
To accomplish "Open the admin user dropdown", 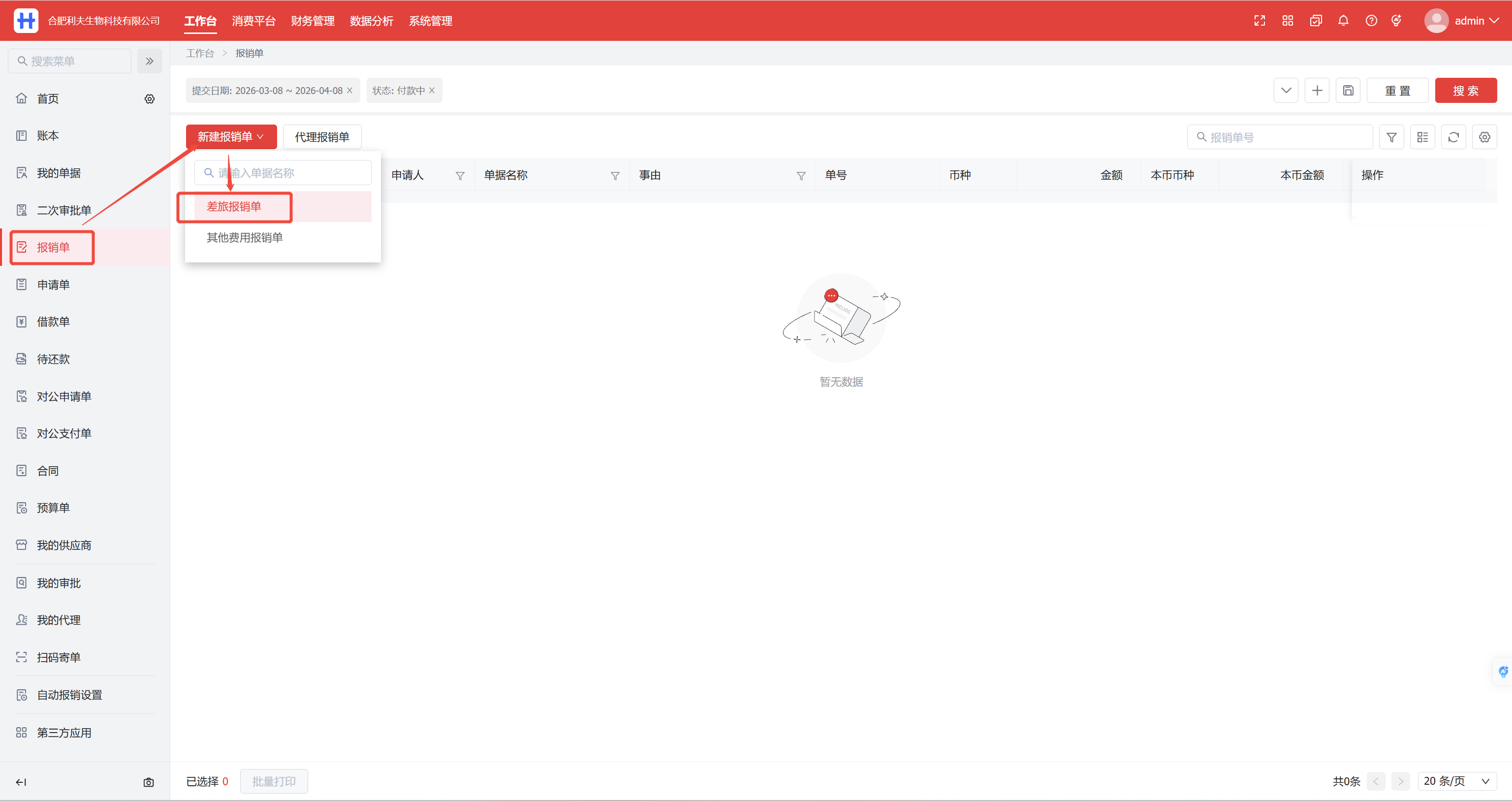I will pyautogui.click(x=1462, y=21).
